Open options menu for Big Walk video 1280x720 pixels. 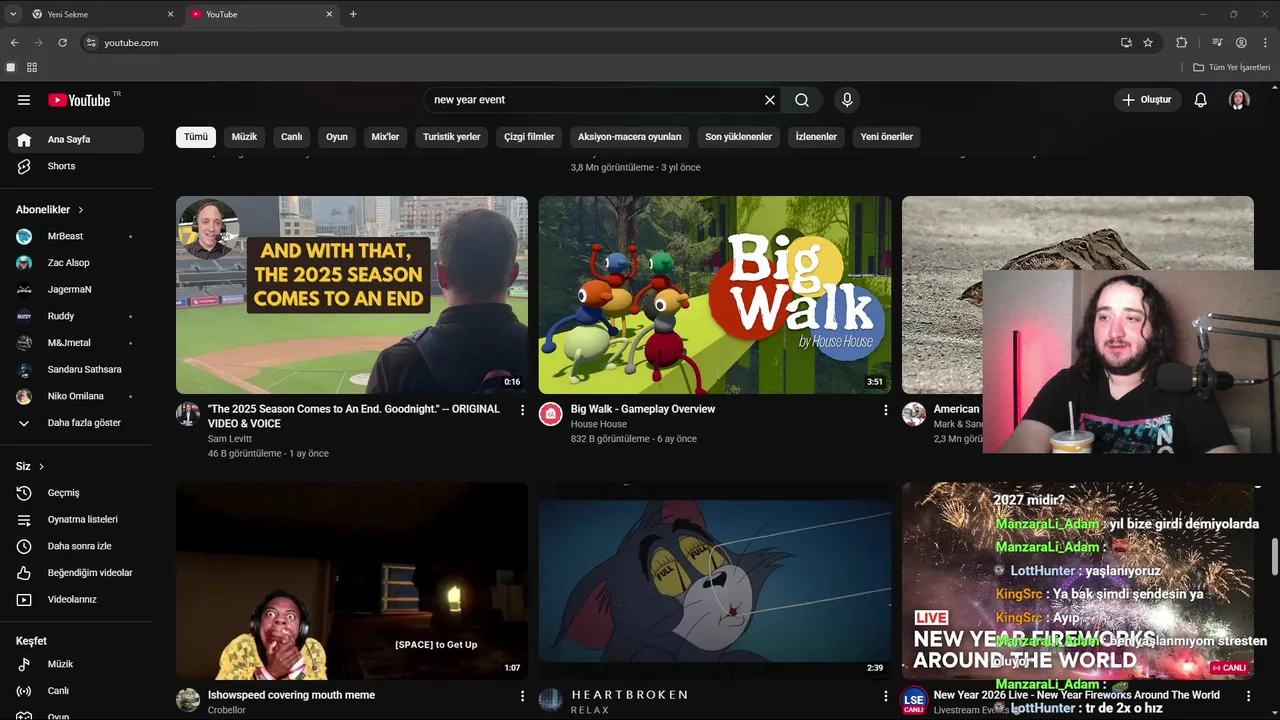[x=885, y=410]
